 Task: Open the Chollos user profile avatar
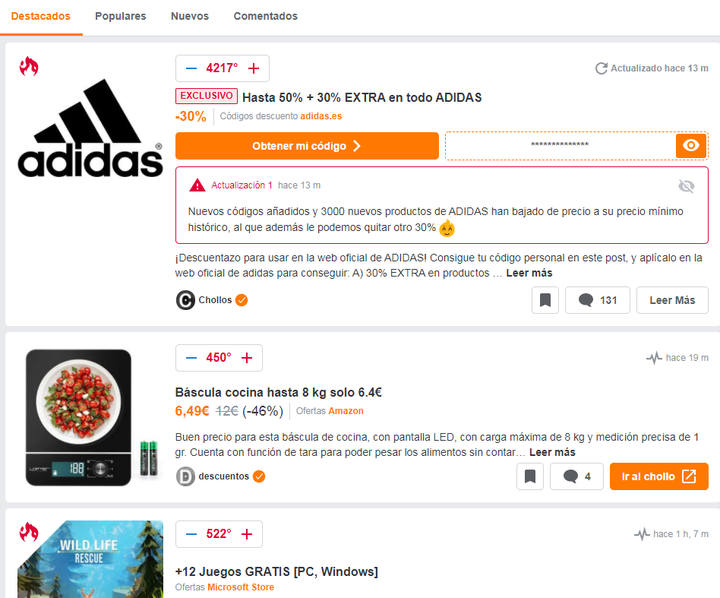(185, 300)
